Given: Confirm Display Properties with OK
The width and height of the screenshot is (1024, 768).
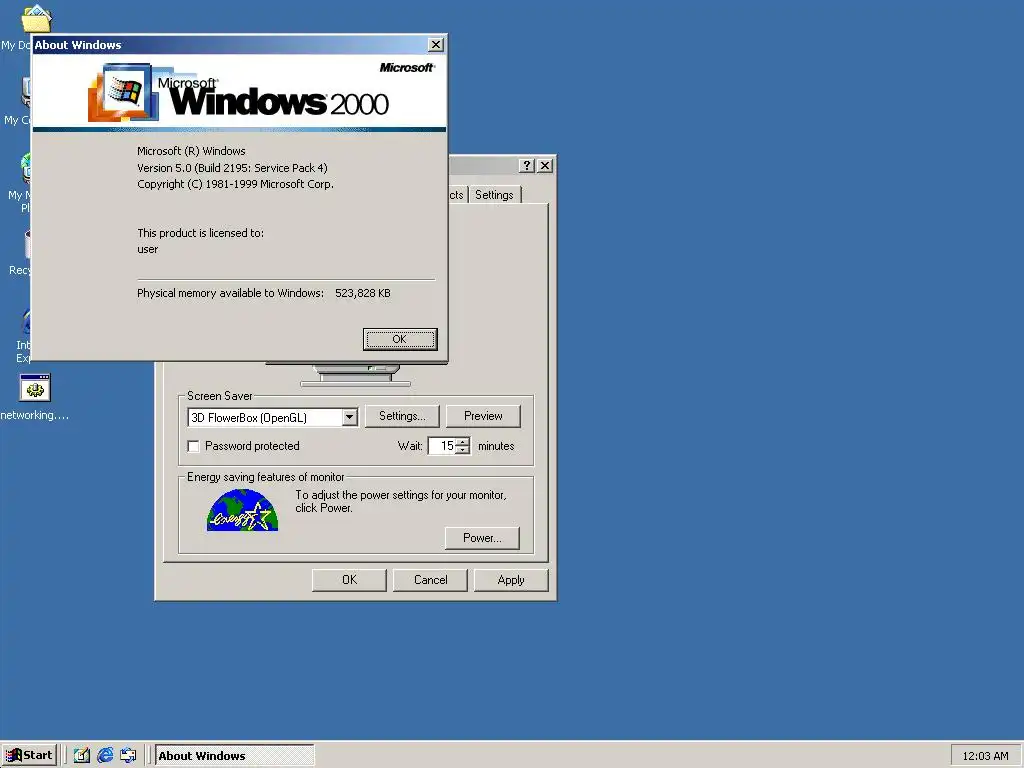Looking at the screenshot, I should tap(349, 580).
